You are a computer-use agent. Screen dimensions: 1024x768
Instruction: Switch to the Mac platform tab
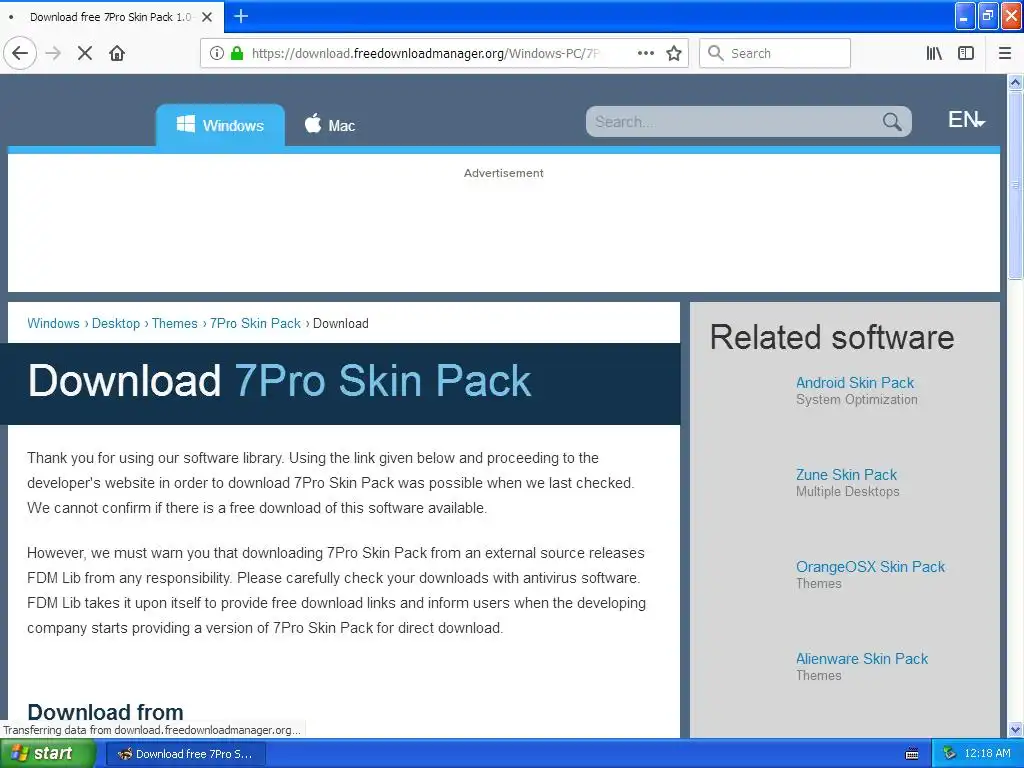tap(330, 125)
